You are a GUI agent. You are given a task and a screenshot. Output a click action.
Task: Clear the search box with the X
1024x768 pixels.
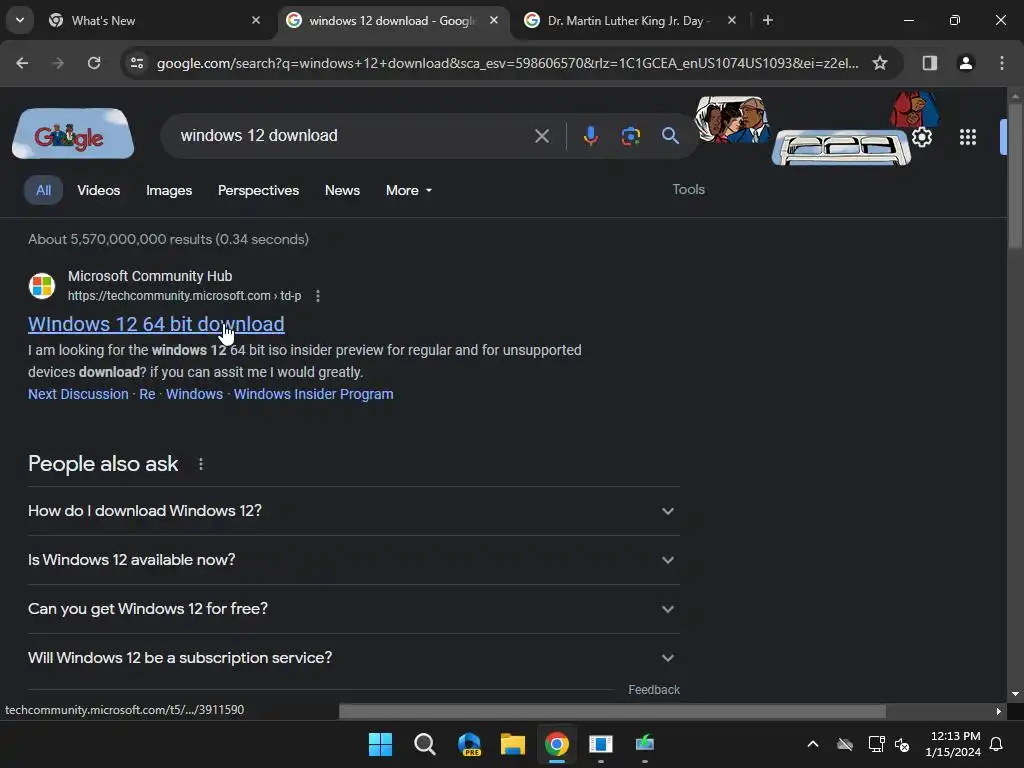(x=541, y=136)
